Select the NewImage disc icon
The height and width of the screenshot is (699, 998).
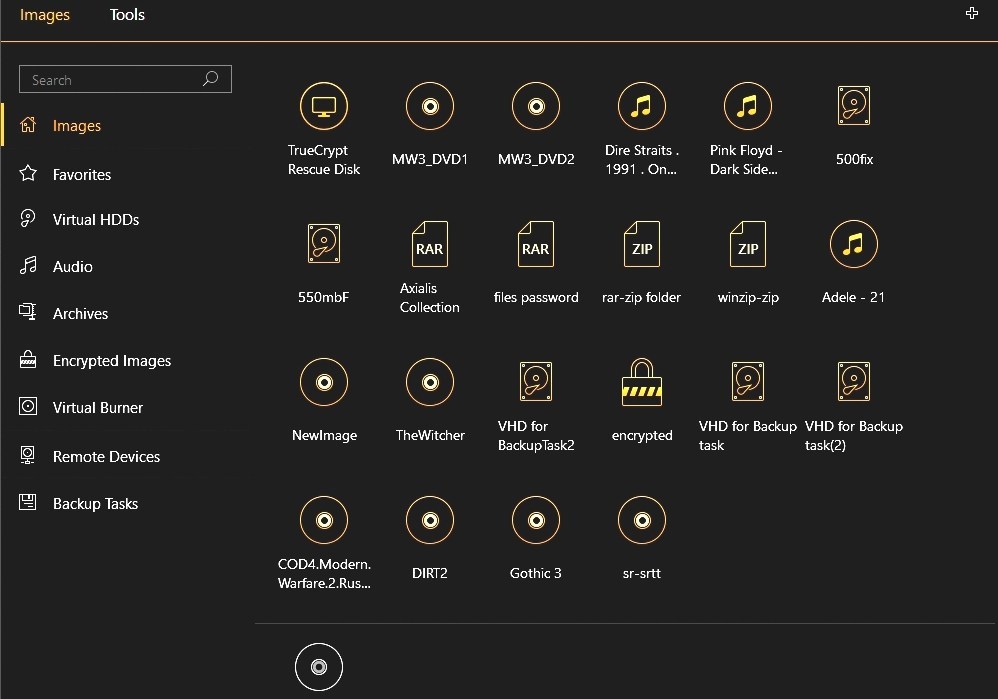tap(324, 382)
